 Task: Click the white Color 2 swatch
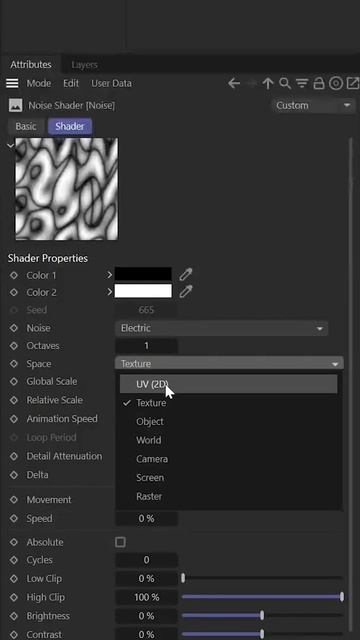143,291
